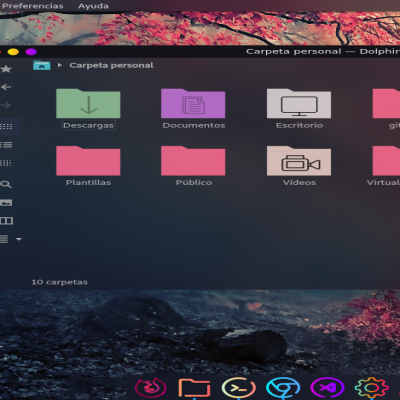Toggle image previews icon

point(6,203)
